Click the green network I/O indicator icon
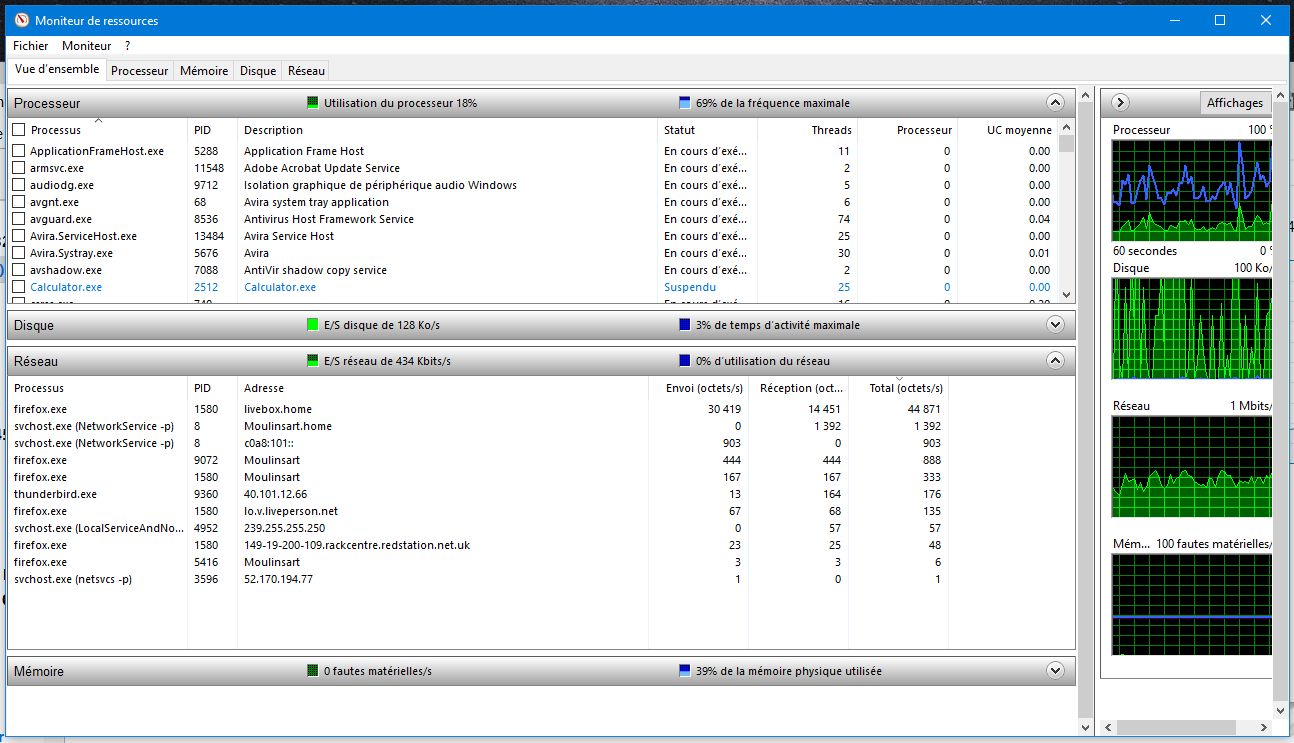This screenshot has width=1294, height=743. 312,361
